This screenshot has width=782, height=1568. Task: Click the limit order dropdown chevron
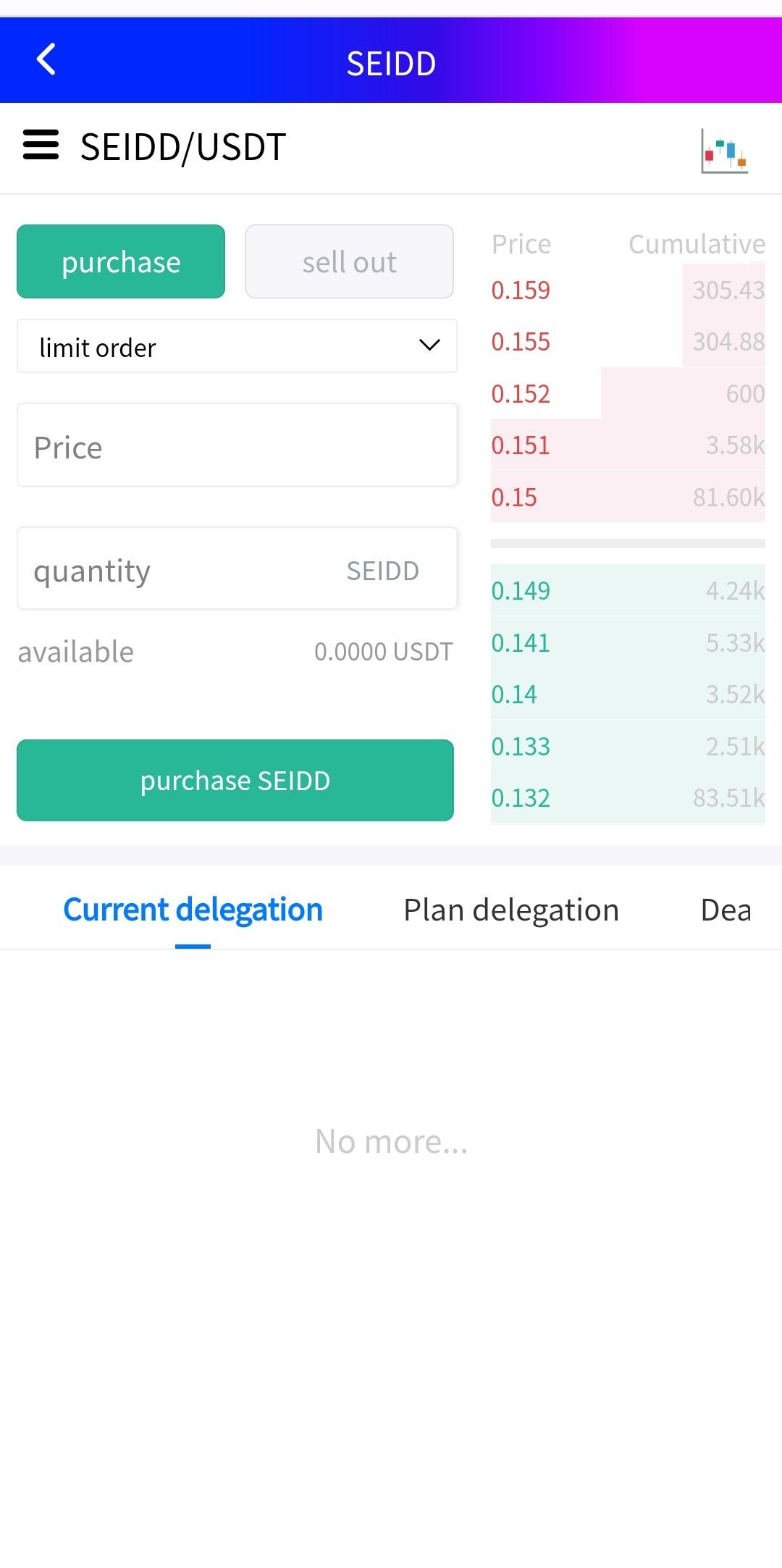(x=429, y=345)
